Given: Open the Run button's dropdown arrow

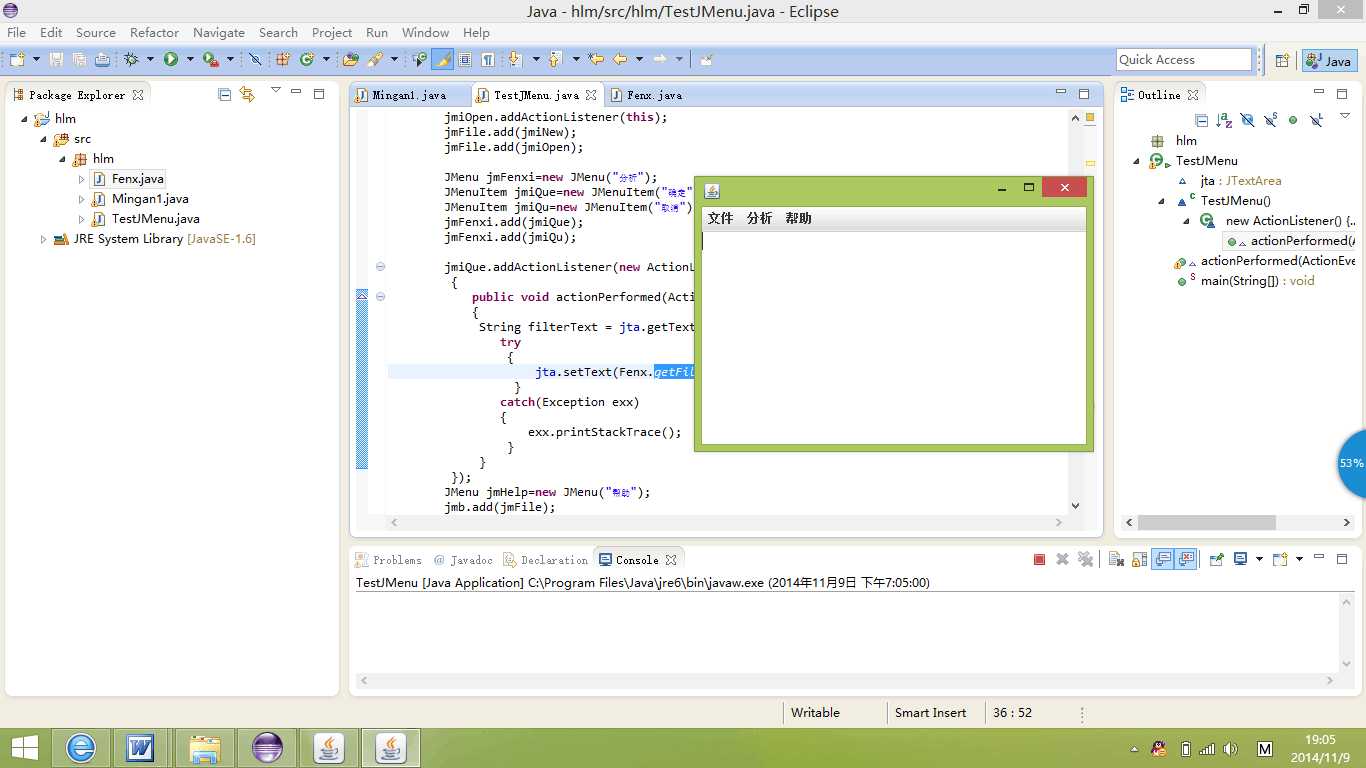Looking at the screenshot, I should tap(190, 60).
